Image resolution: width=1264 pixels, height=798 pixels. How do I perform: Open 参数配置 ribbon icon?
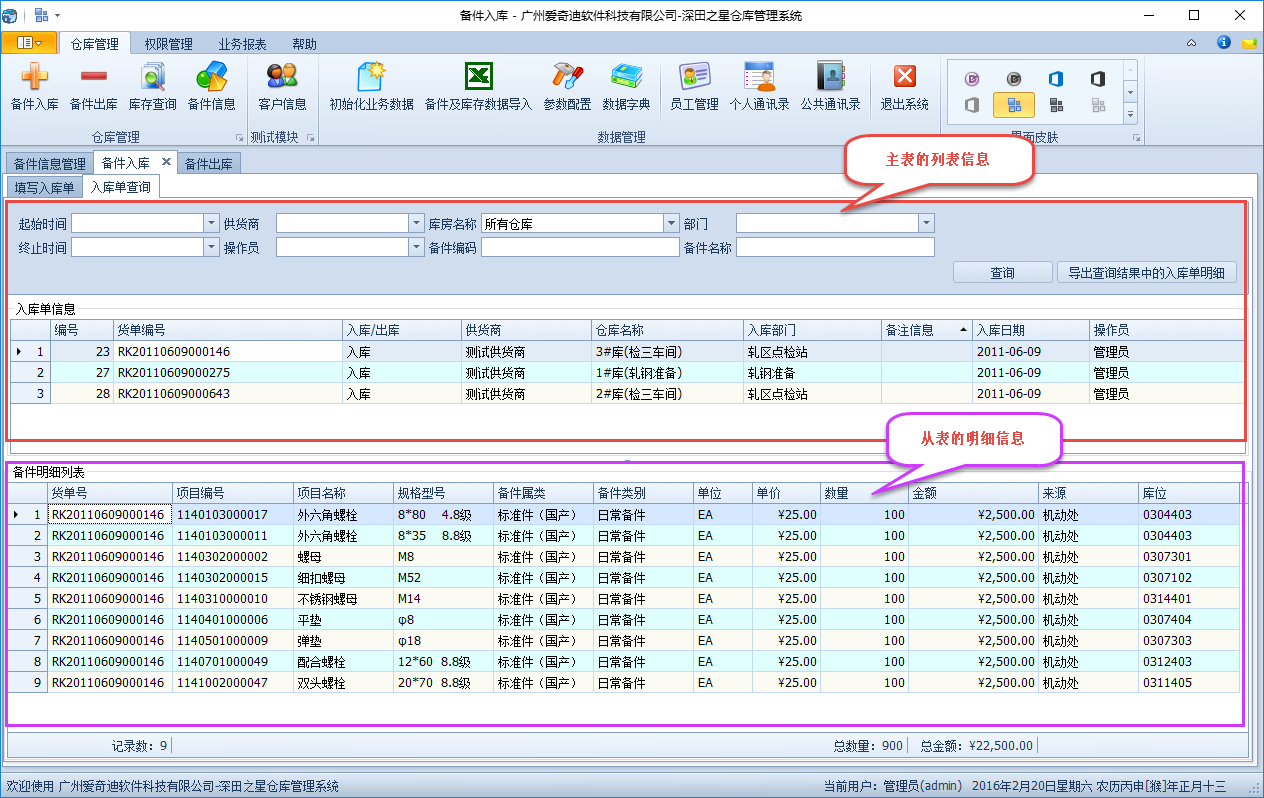(x=567, y=86)
